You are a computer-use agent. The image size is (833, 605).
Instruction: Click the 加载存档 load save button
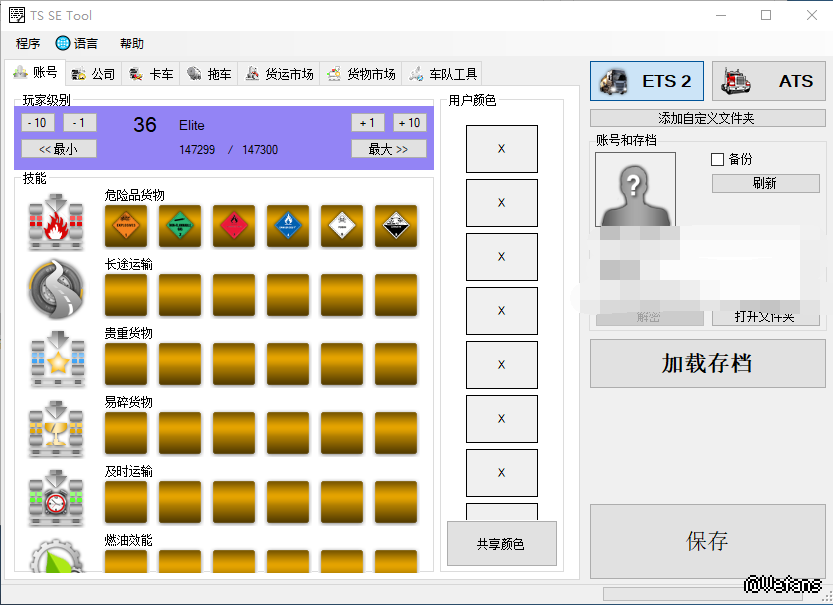tap(706, 364)
